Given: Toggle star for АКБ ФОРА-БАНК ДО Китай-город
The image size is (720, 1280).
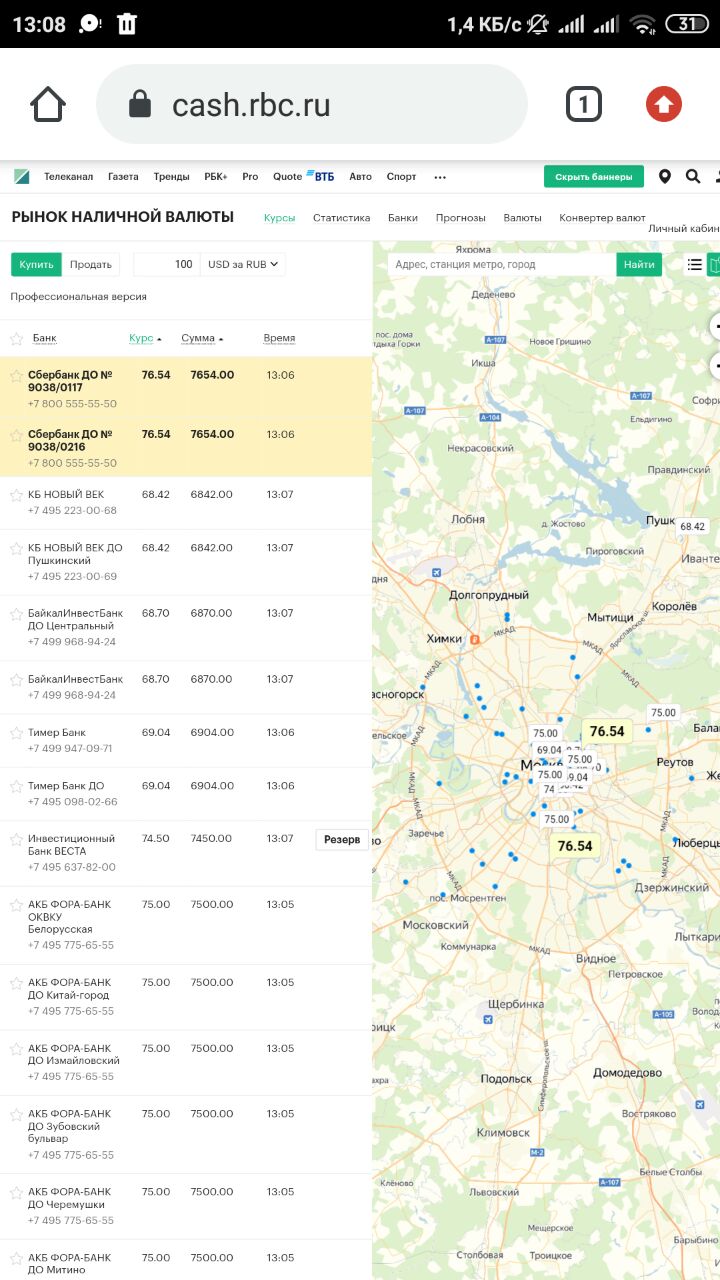Looking at the screenshot, I should (16, 983).
